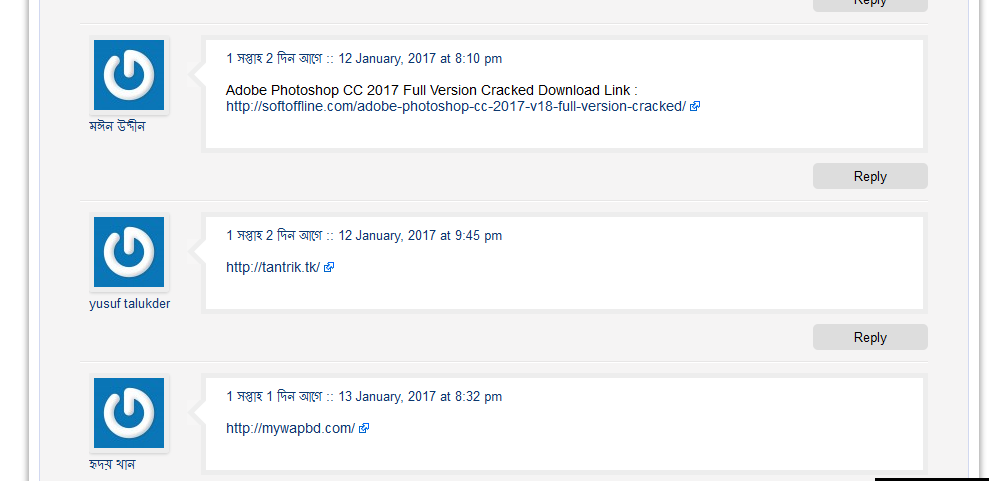Click the 13 January 8:32 pm date
989x481 pixels.
click(420, 397)
